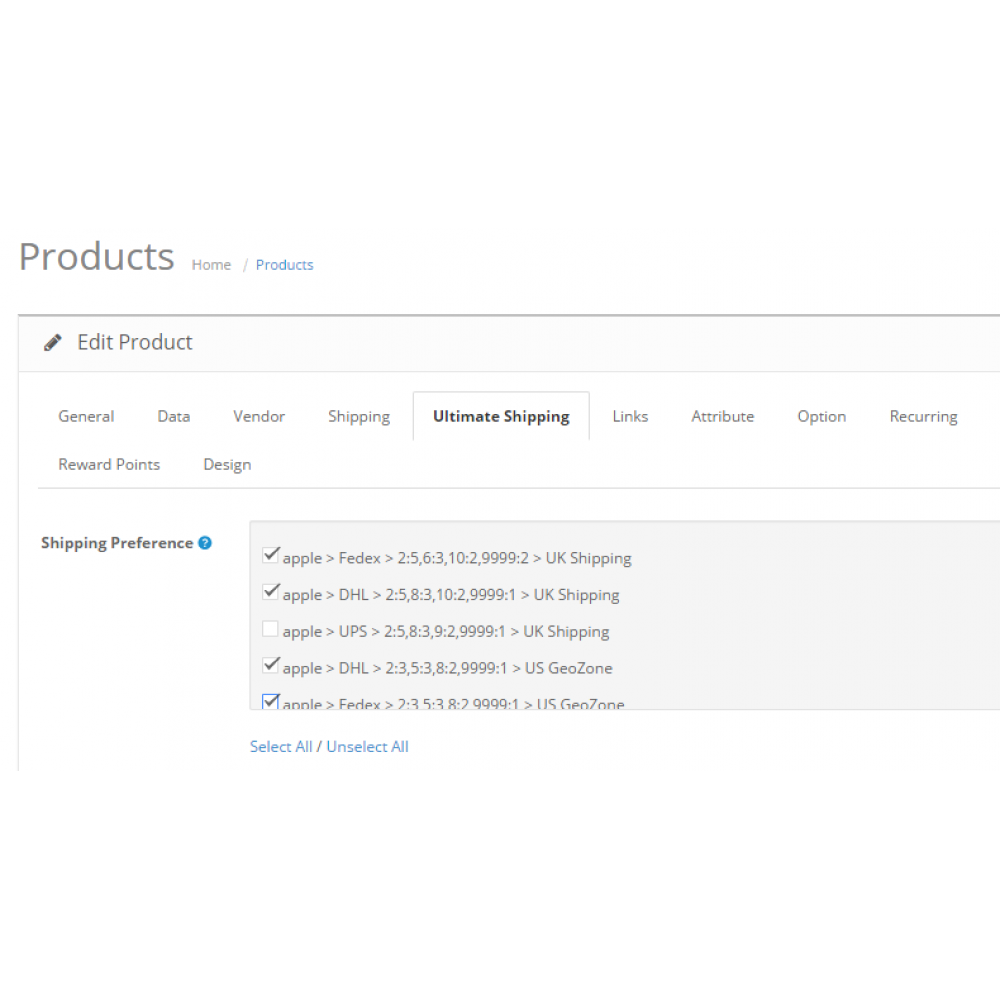Select the Reward Points tab
This screenshot has width=1000, height=1000.
[x=109, y=464]
